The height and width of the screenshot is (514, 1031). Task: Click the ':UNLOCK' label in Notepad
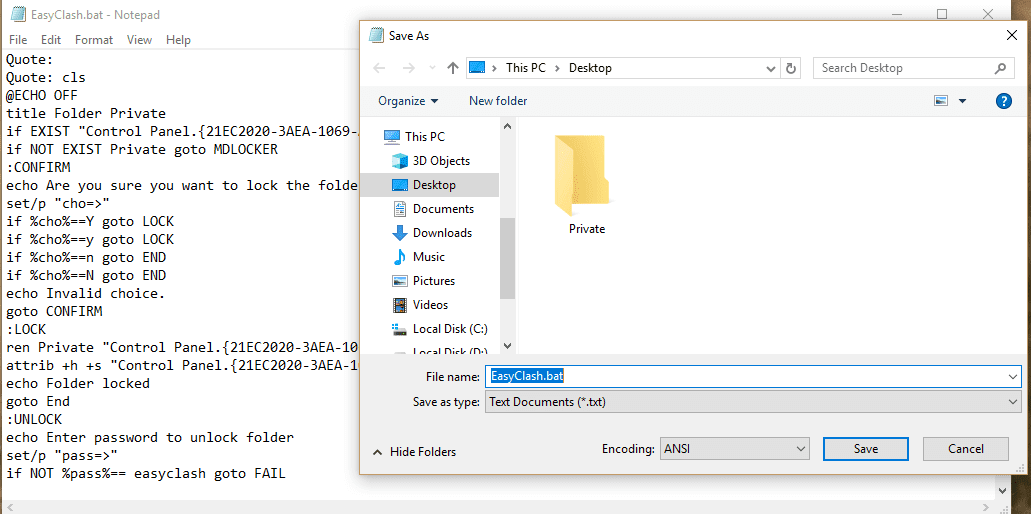34,419
